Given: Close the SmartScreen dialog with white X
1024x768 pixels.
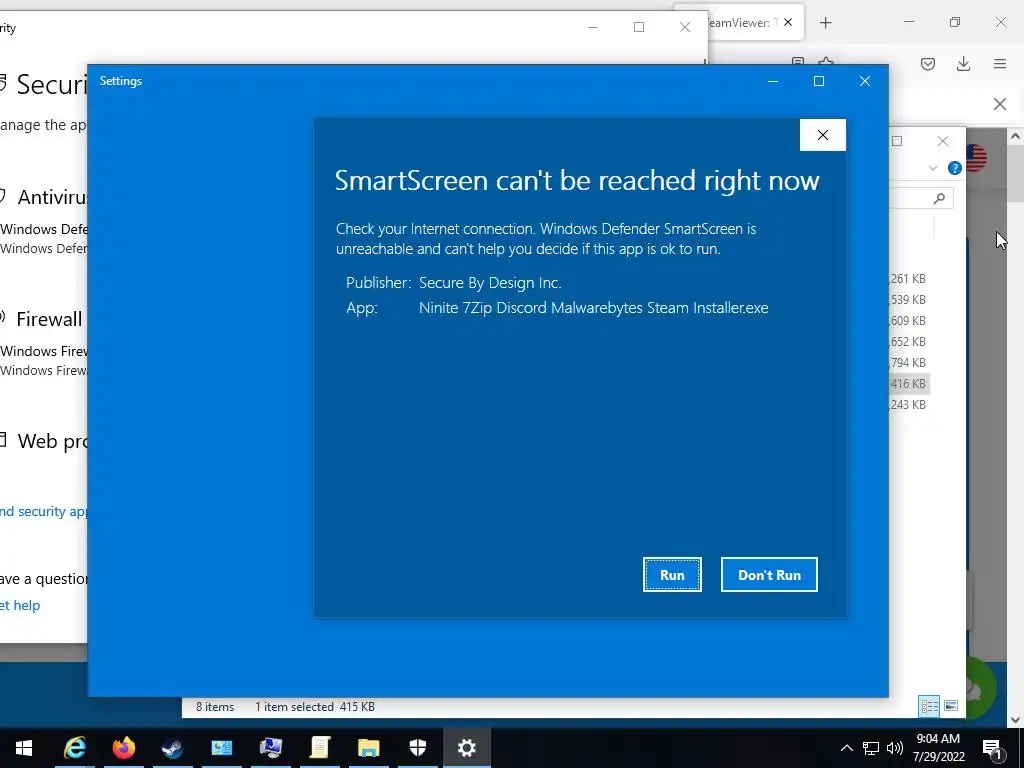Looking at the screenshot, I should [823, 135].
